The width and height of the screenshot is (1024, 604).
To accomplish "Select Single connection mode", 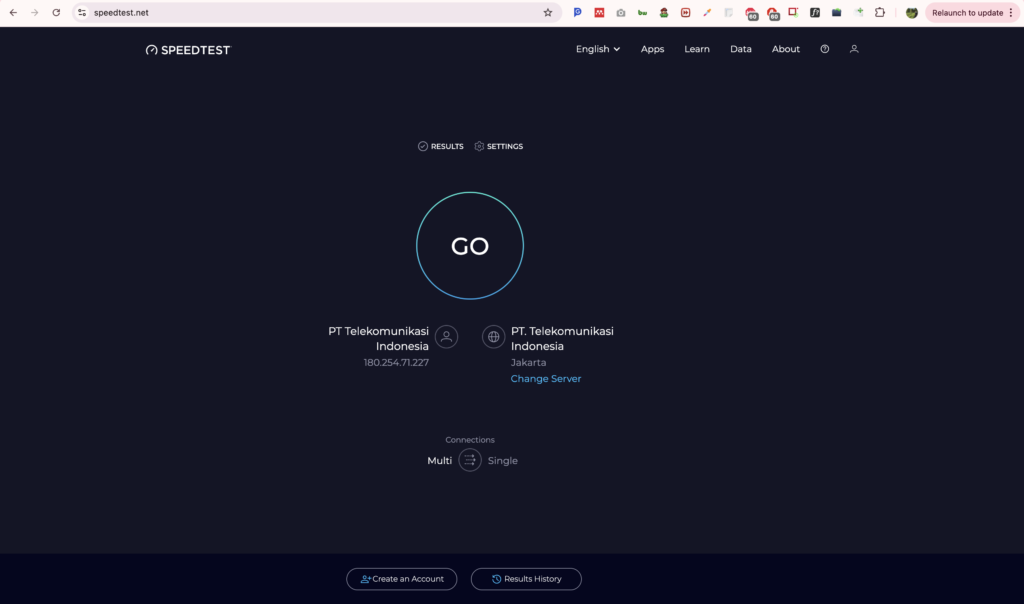I will [502, 460].
